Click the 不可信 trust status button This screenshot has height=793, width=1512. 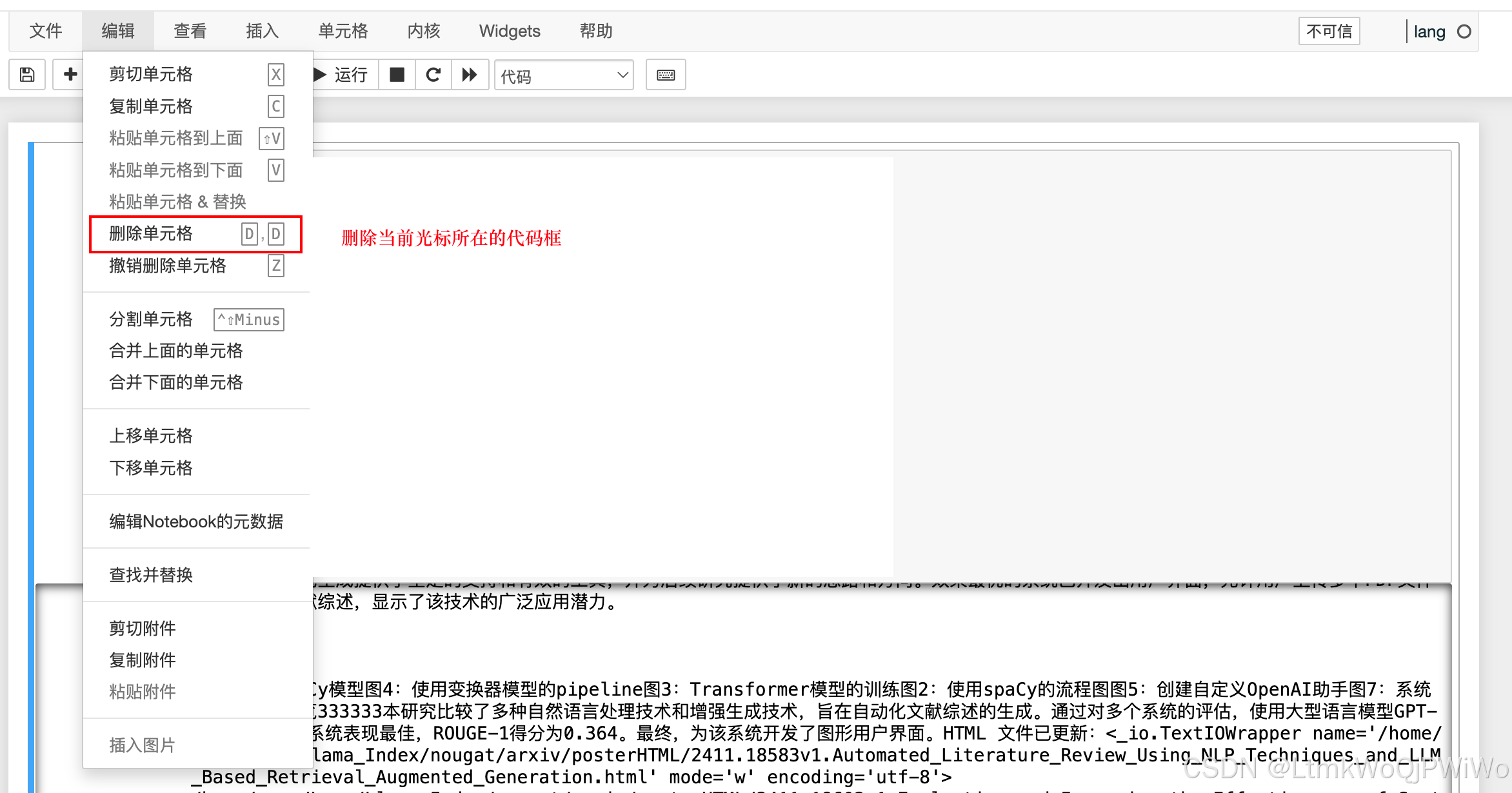[1328, 30]
